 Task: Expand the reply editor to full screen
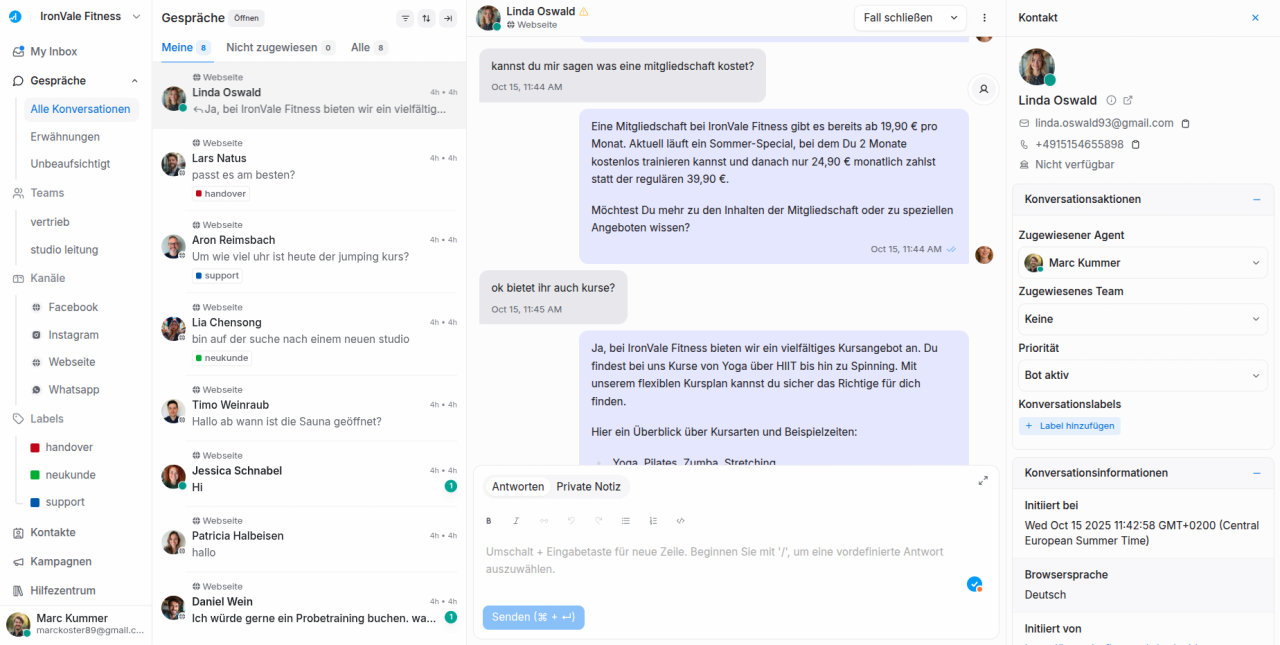click(x=983, y=480)
